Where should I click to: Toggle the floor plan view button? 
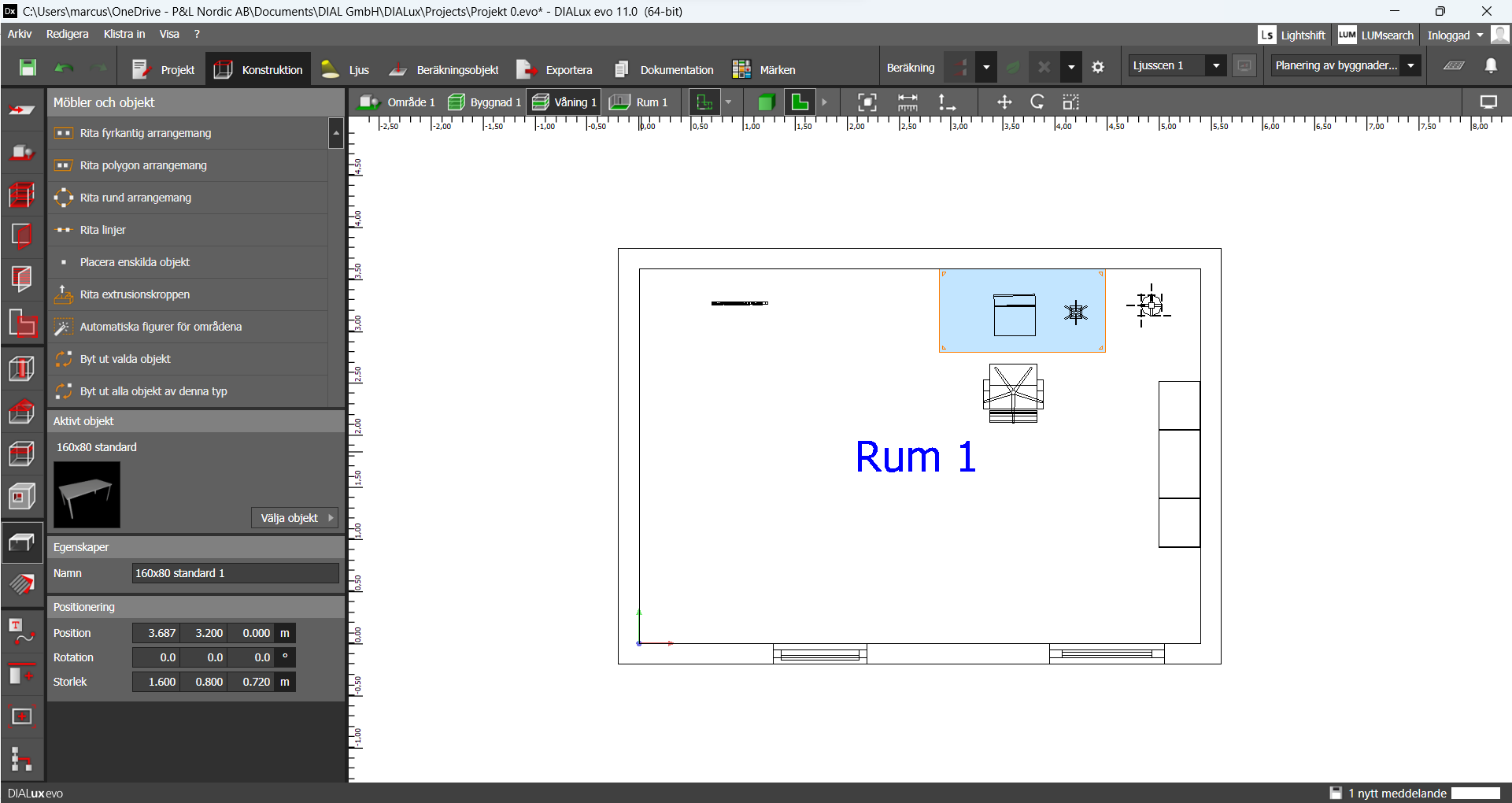800,102
